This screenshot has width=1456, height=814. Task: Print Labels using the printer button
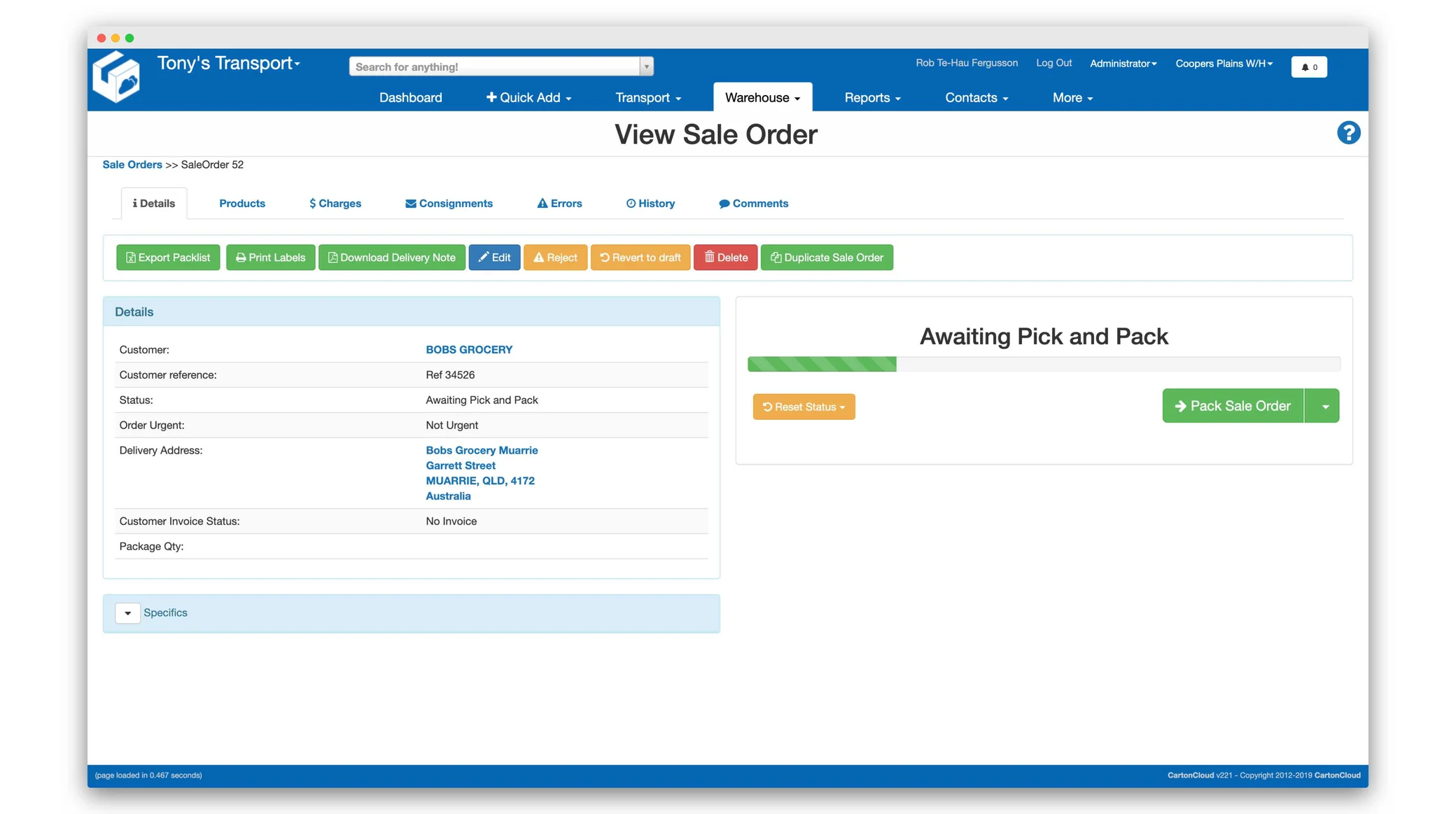(270, 258)
